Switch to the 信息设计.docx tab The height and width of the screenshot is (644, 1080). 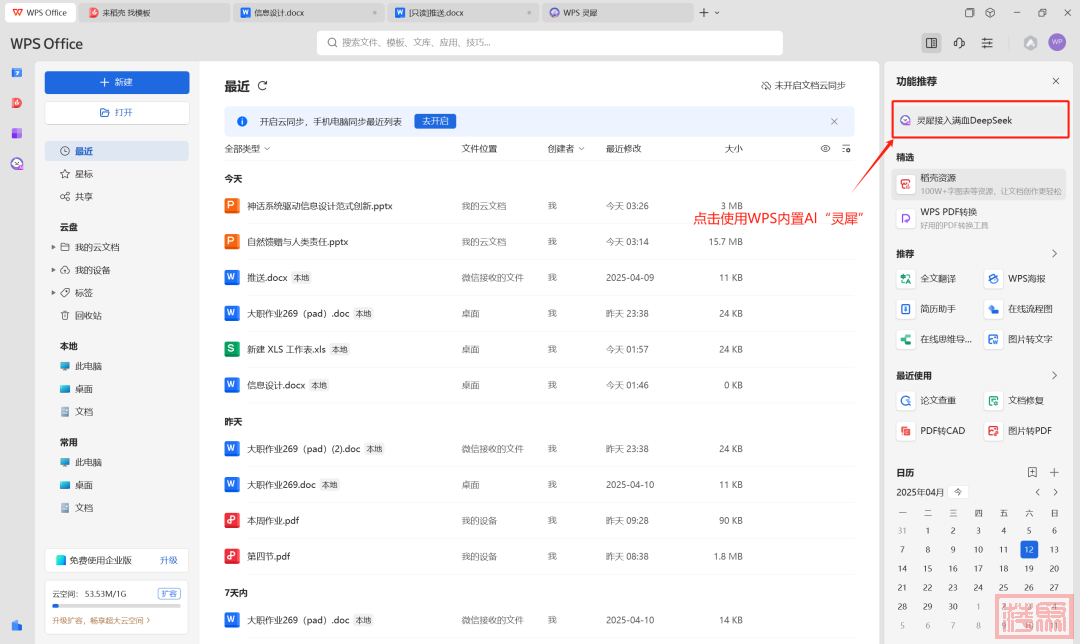click(x=309, y=12)
